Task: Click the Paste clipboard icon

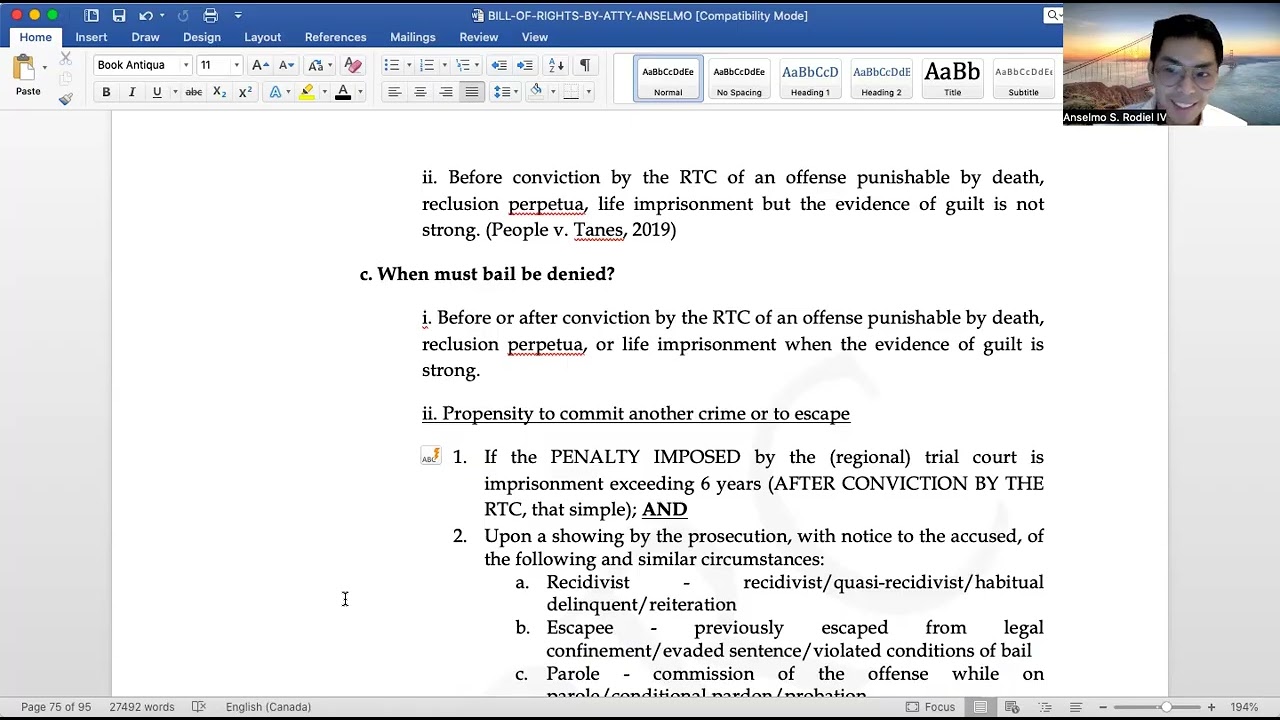Action: coord(24,68)
